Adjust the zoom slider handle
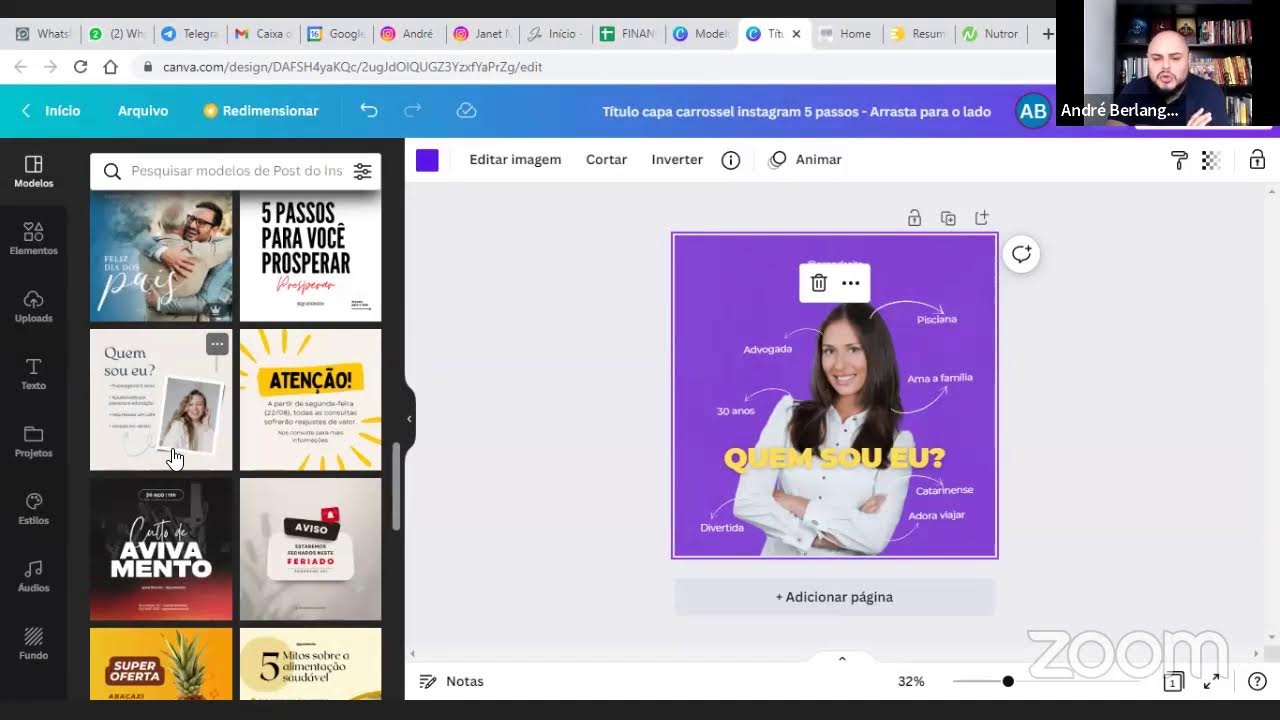1280x720 pixels. [x=1008, y=682]
